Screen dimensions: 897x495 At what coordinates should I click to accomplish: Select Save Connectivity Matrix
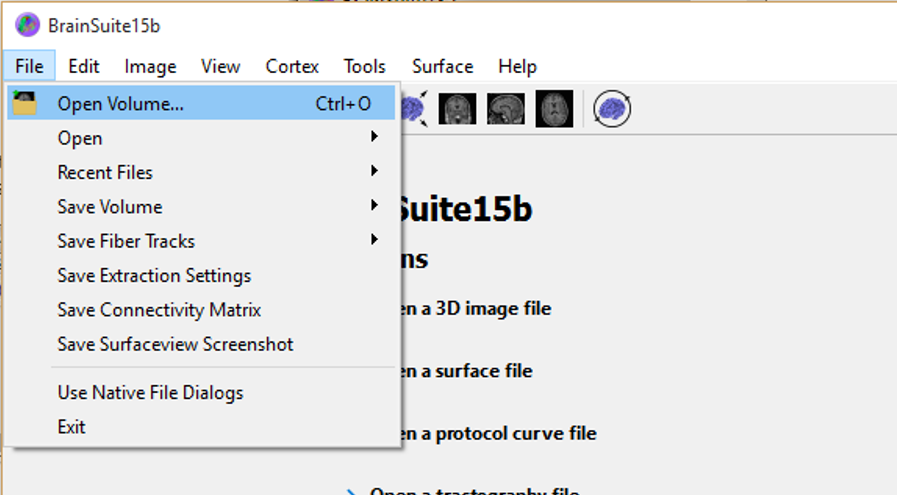pos(159,310)
